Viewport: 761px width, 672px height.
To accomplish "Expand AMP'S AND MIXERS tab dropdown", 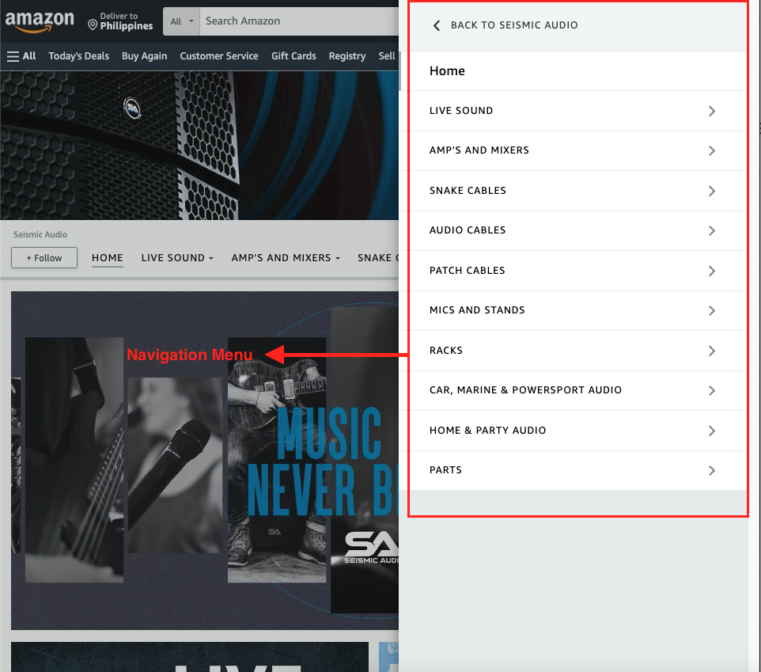I will [x=285, y=258].
